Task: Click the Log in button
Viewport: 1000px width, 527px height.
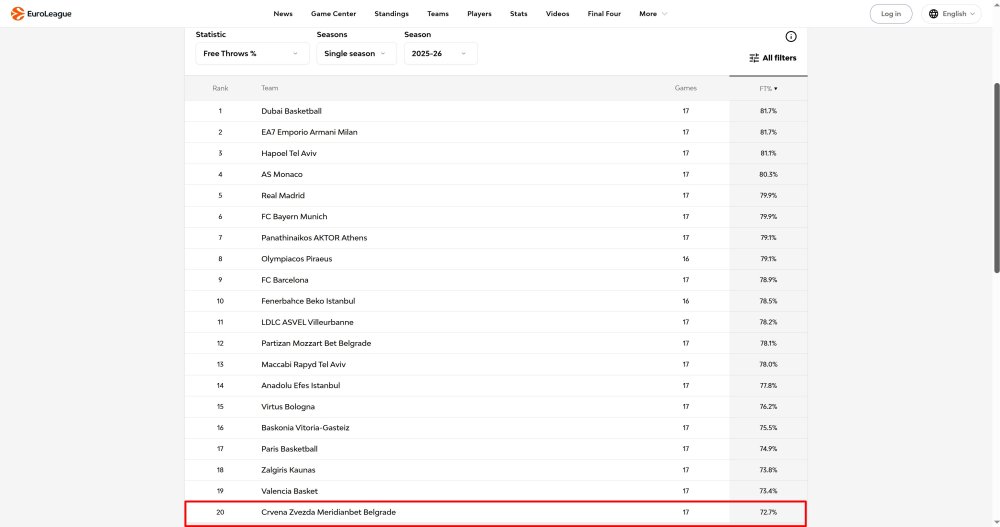Action: (x=891, y=13)
